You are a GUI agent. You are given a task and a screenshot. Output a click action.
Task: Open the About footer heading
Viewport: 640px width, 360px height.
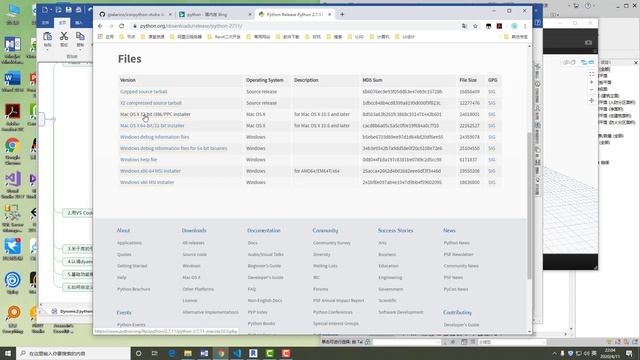tap(123, 231)
